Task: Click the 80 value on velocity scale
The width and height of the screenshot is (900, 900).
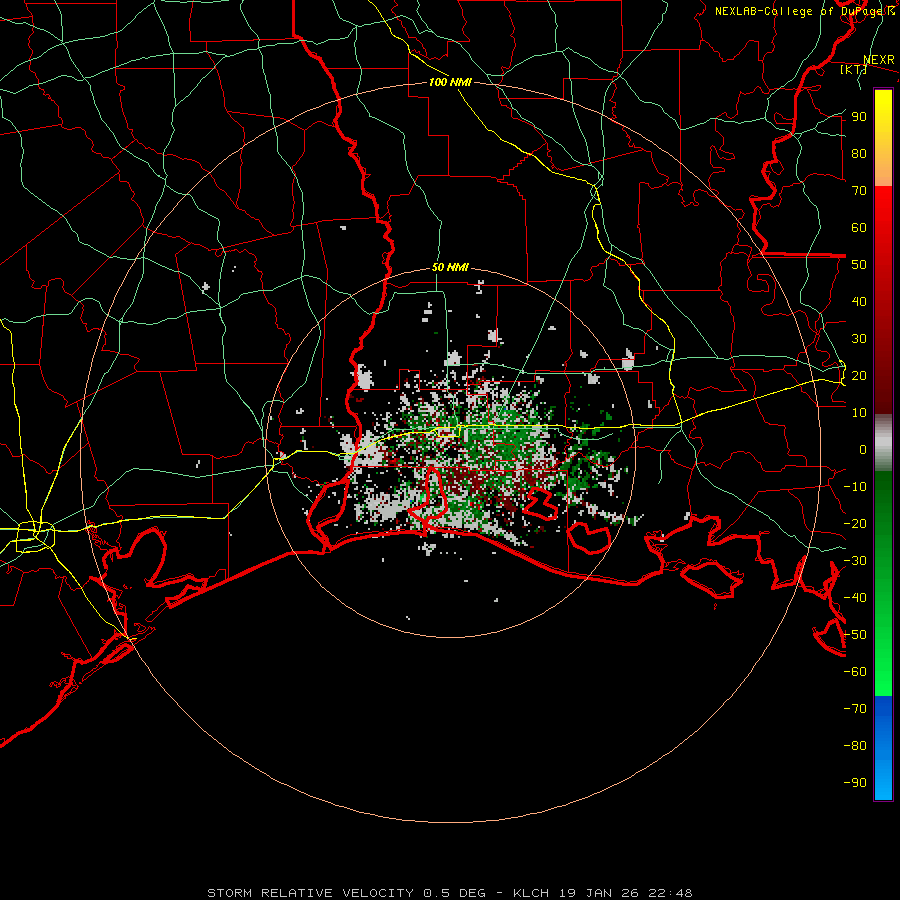Action: click(859, 153)
